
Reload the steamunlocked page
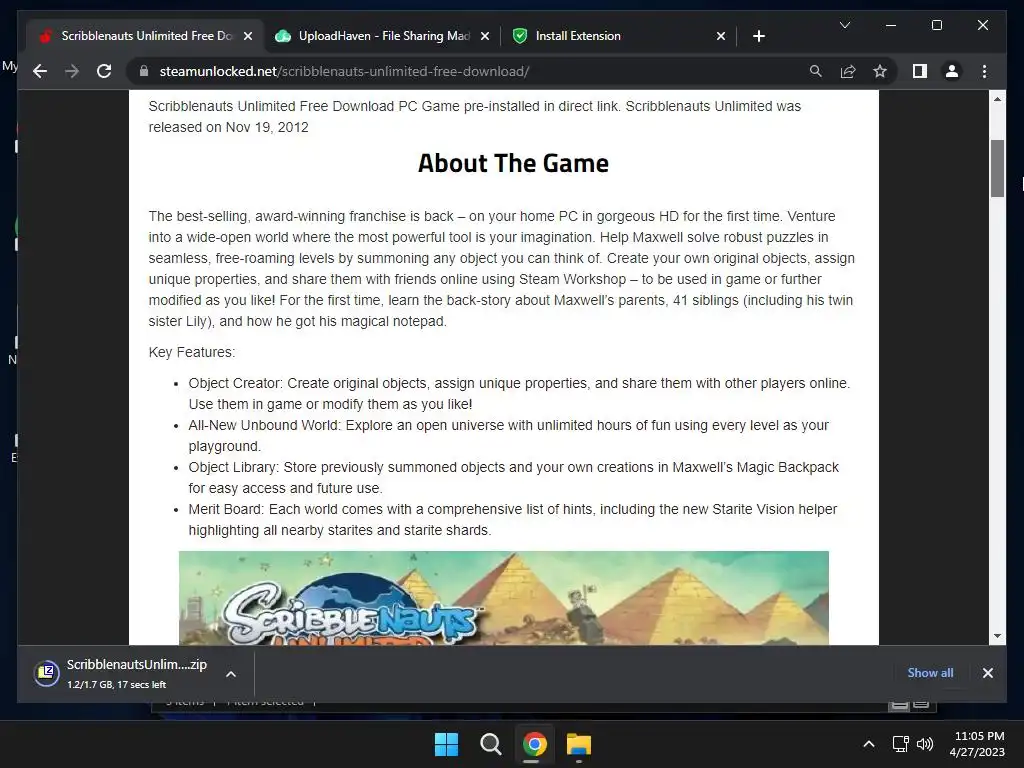coord(104,71)
